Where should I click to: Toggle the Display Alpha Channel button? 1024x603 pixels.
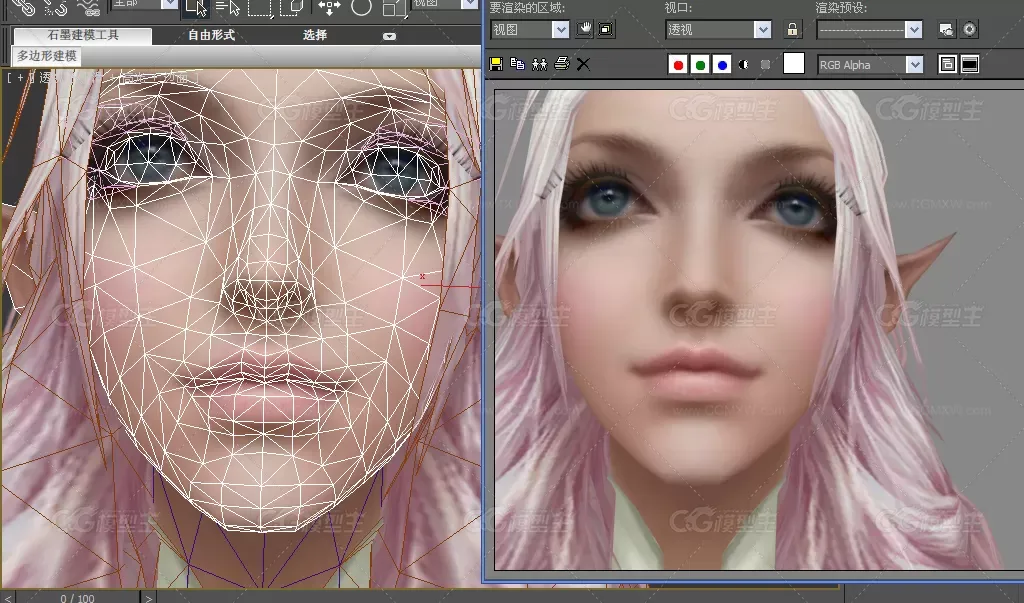[744, 65]
